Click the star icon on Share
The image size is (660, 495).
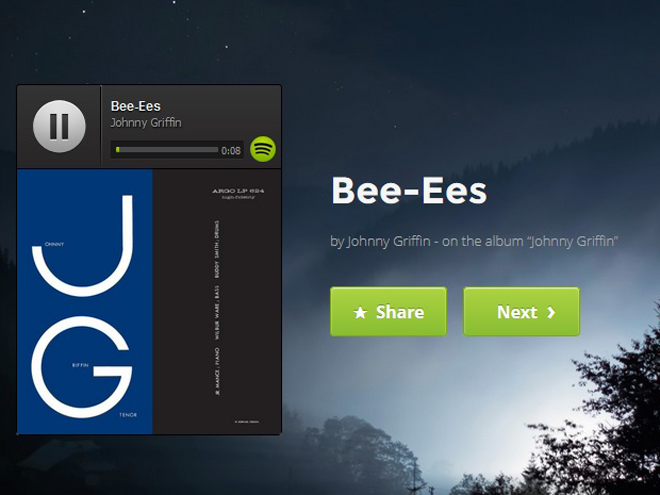coord(360,312)
